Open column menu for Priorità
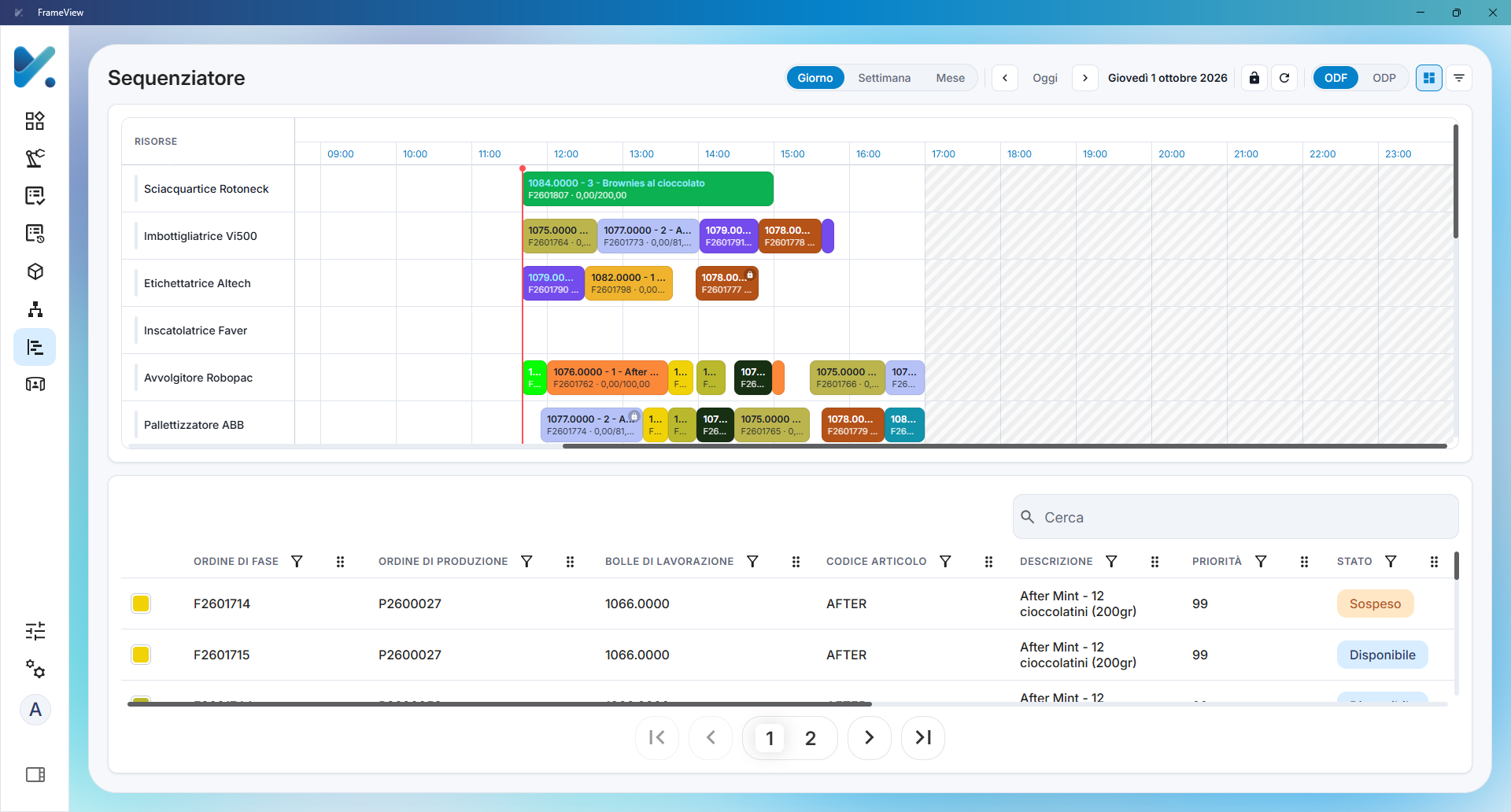1511x812 pixels. click(x=1304, y=561)
